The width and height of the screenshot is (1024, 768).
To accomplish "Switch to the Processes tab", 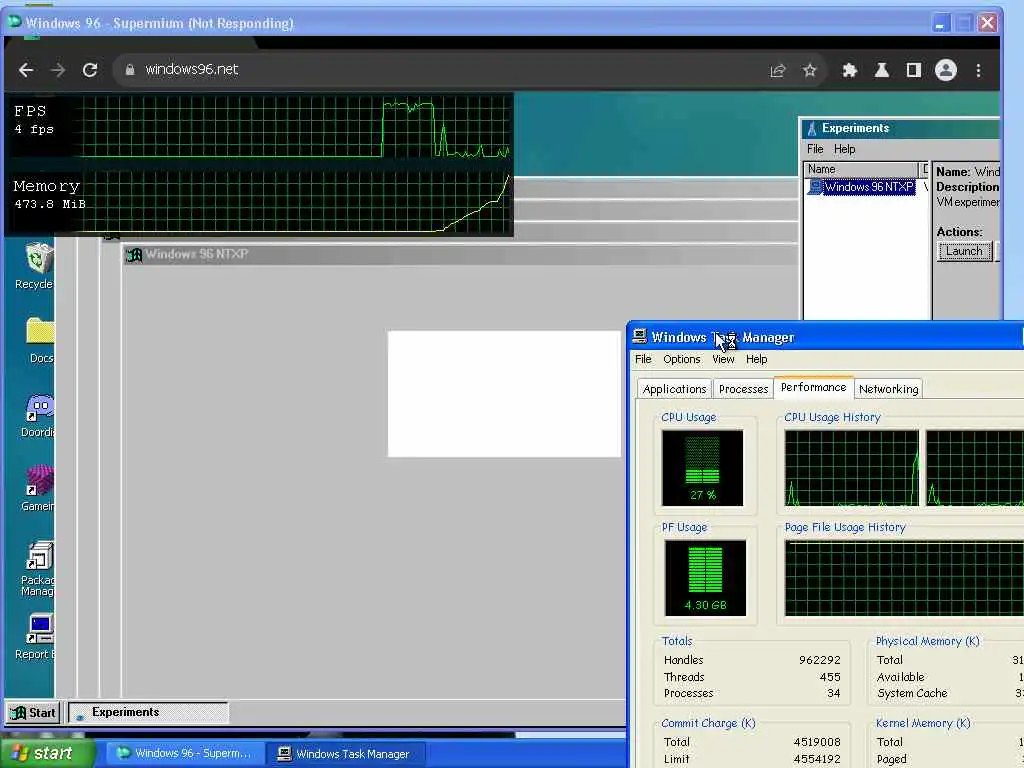I will [x=743, y=389].
